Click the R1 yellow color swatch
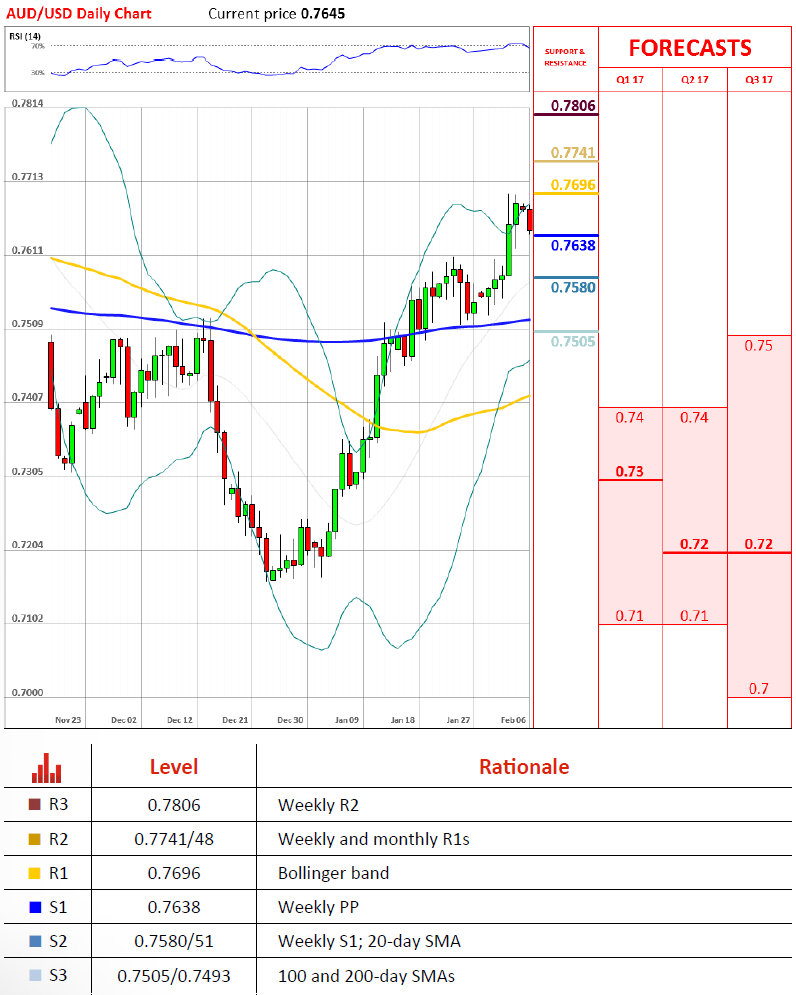 click(35, 873)
